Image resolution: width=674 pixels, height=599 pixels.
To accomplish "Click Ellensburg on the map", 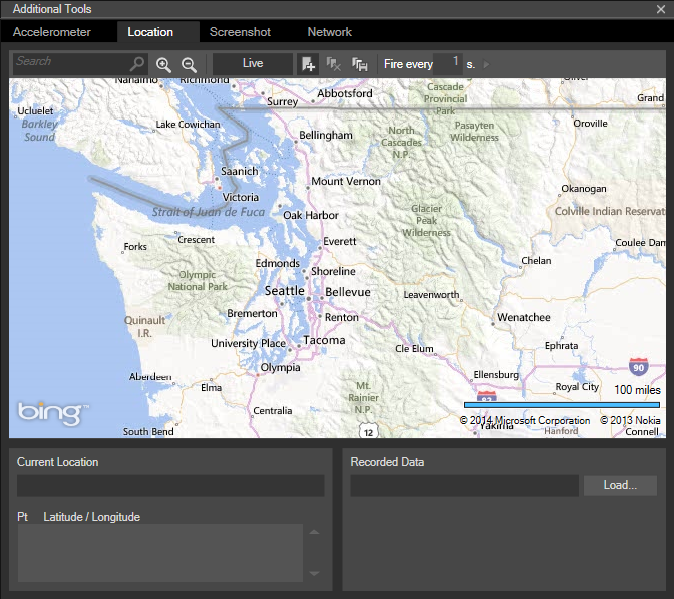I will point(496,375).
